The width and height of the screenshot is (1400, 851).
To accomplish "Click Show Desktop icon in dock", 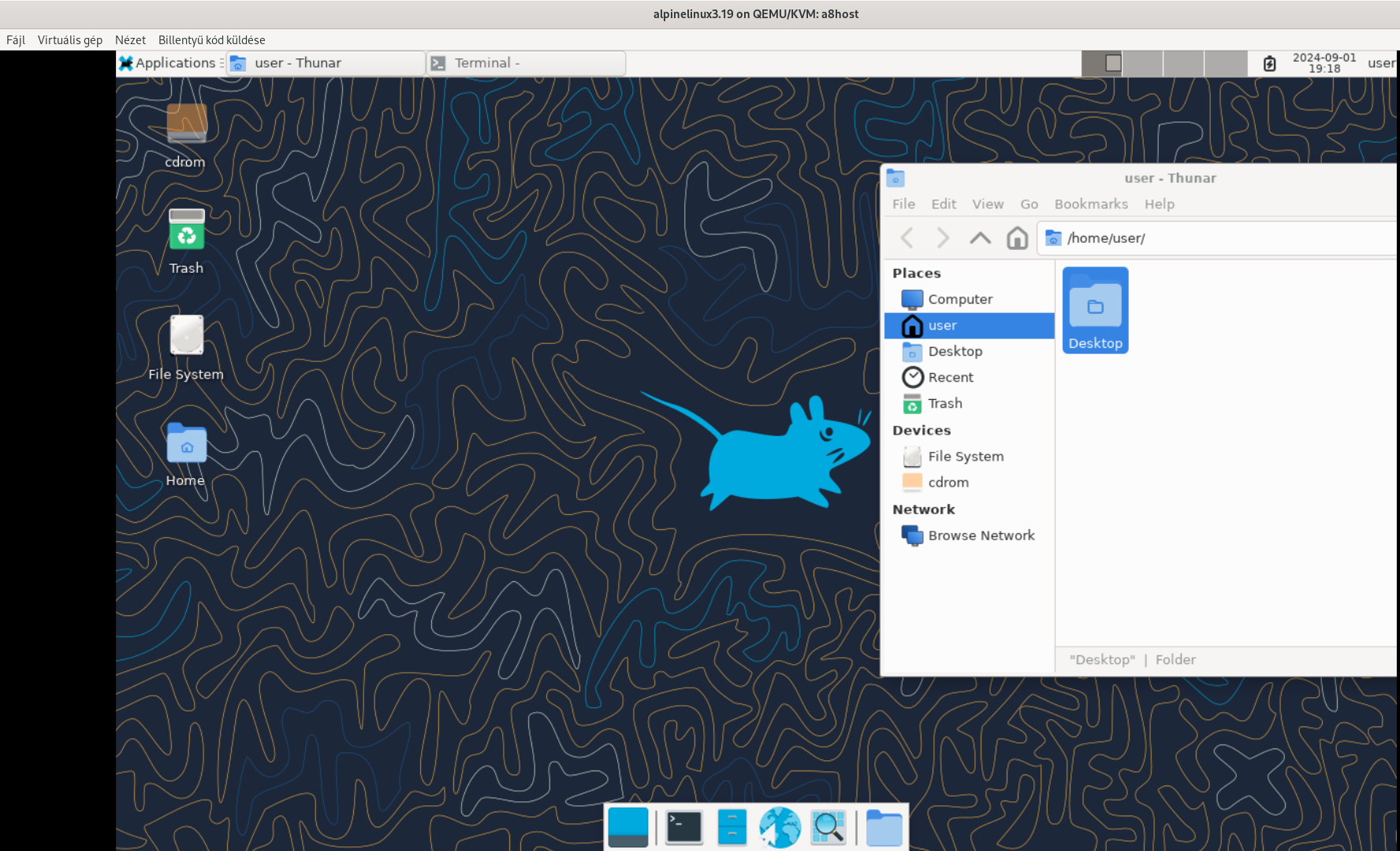I will [x=628, y=827].
